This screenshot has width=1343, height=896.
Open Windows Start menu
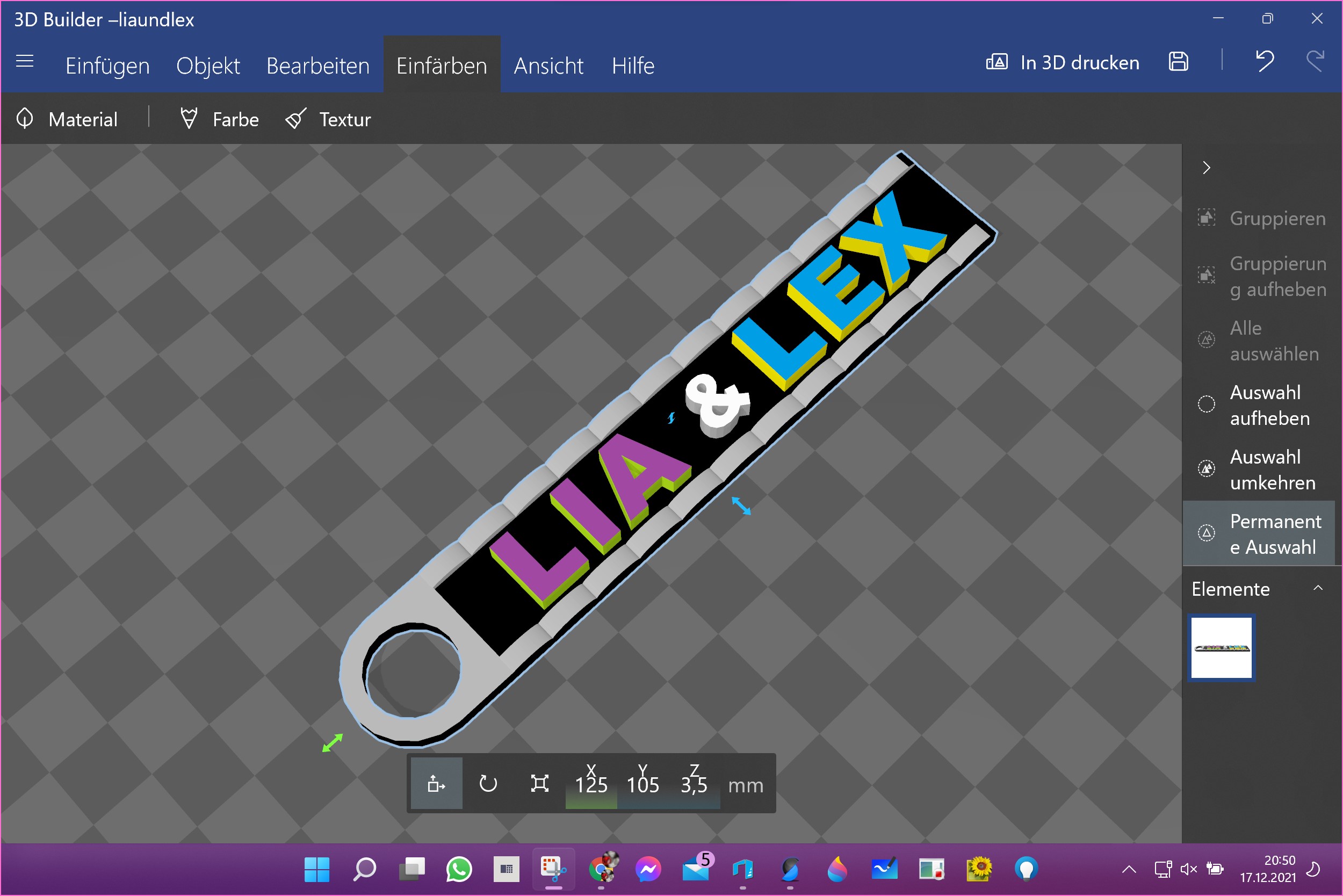(317, 870)
